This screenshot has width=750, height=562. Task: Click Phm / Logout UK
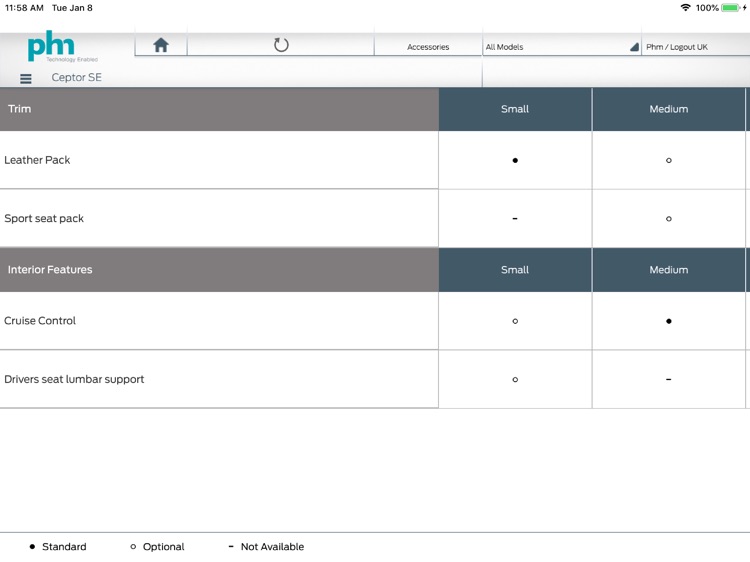(x=677, y=47)
